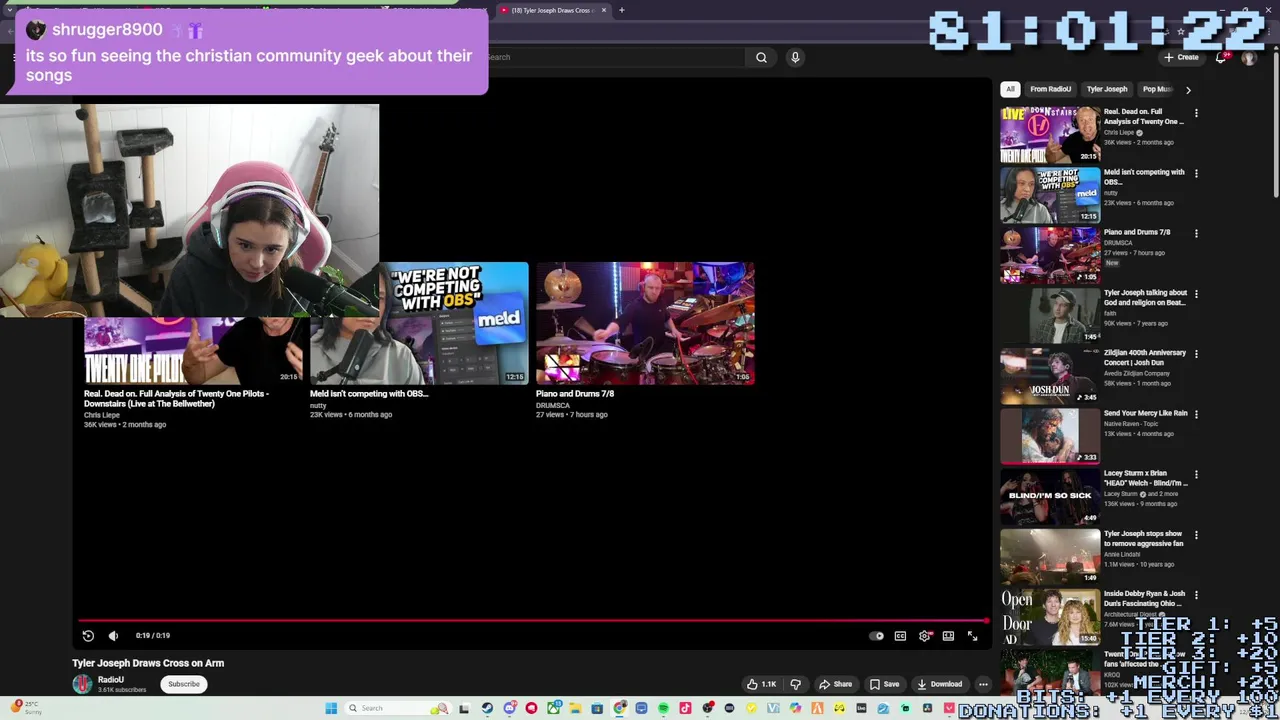The image size is (1280, 720).
Task: Open the account avatar menu
Action: point(1248,57)
